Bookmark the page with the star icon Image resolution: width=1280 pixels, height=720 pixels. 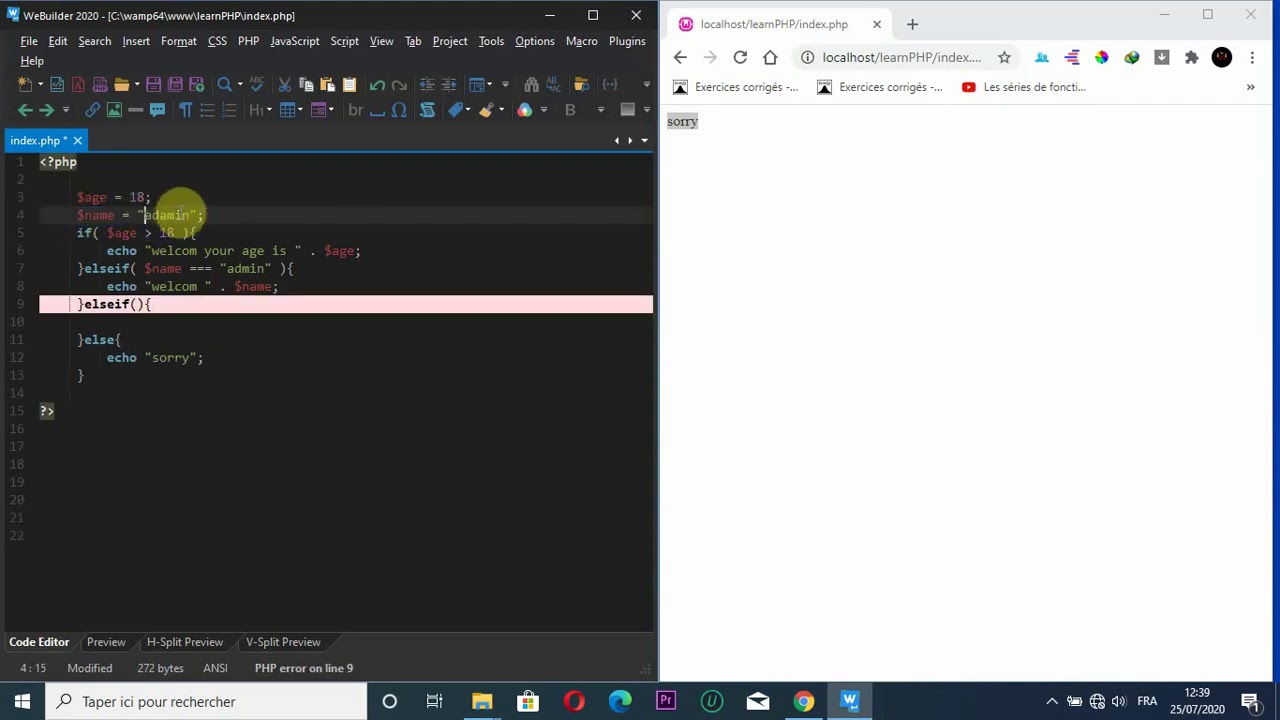coord(1004,57)
